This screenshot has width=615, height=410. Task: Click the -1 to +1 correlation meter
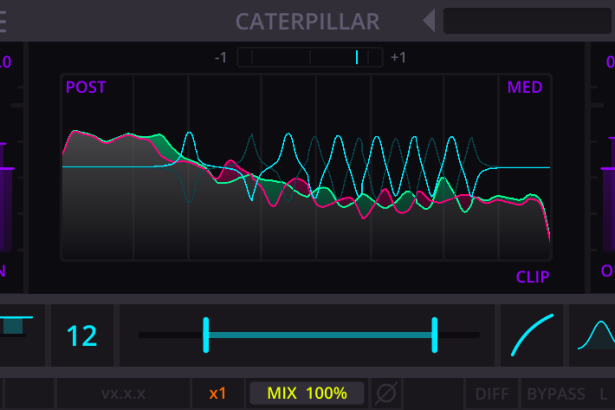[308, 57]
